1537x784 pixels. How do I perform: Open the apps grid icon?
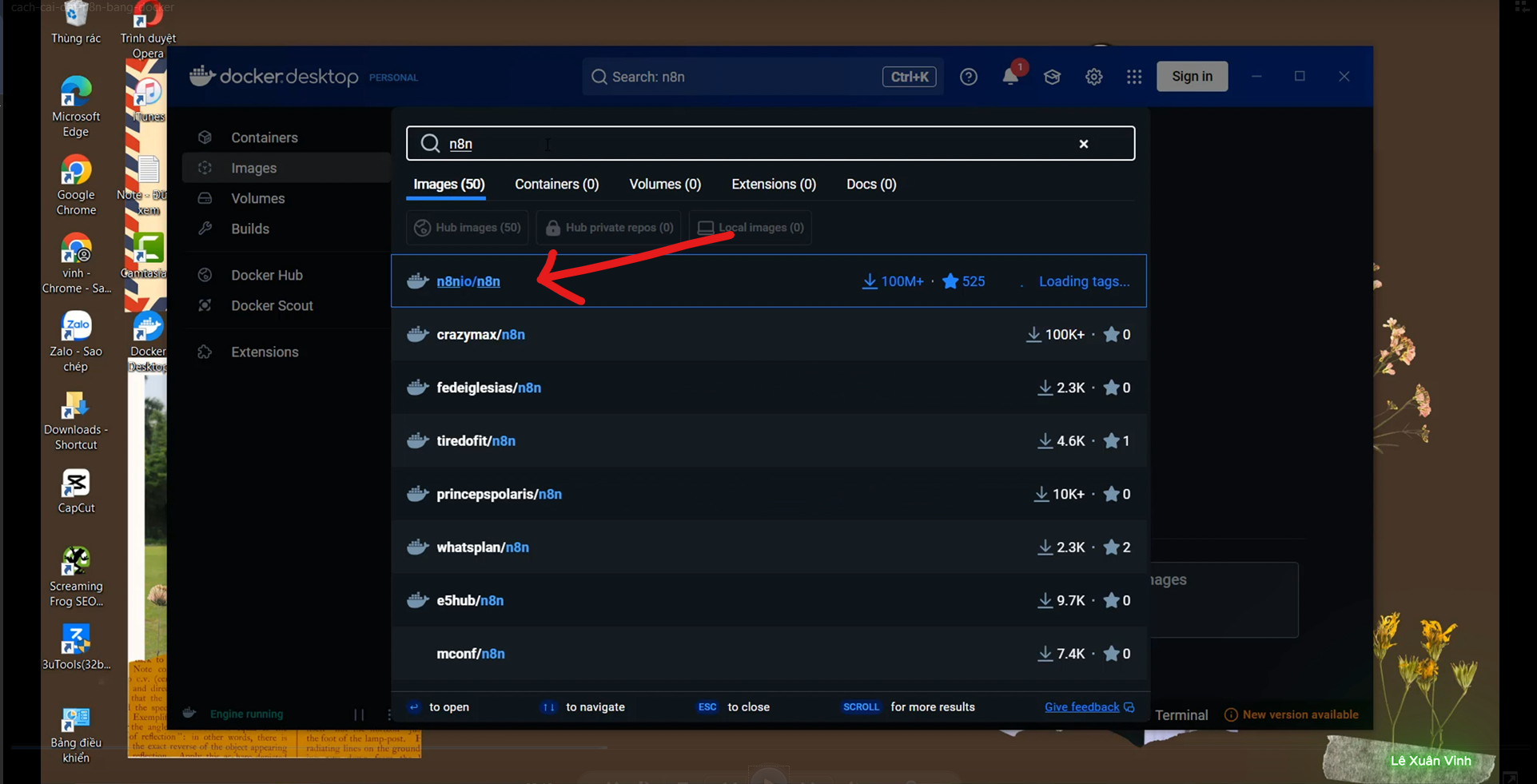pyautogui.click(x=1134, y=77)
